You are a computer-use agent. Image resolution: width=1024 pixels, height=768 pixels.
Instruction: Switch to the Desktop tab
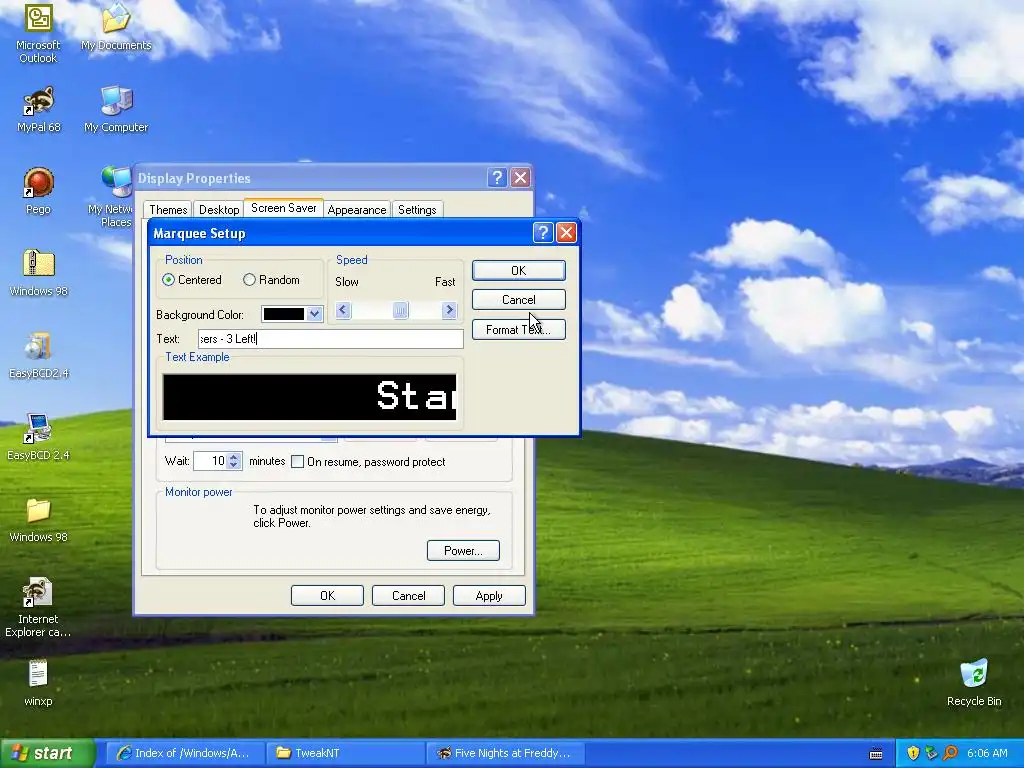(219, 210)
